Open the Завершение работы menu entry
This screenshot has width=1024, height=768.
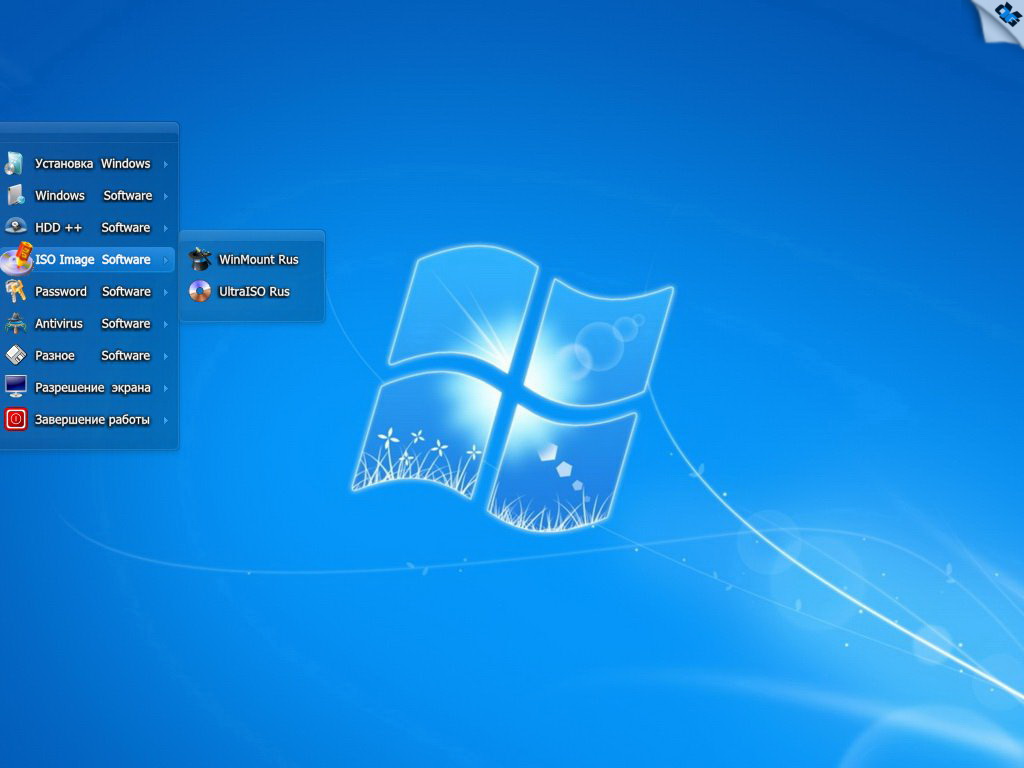click(88, 419)
